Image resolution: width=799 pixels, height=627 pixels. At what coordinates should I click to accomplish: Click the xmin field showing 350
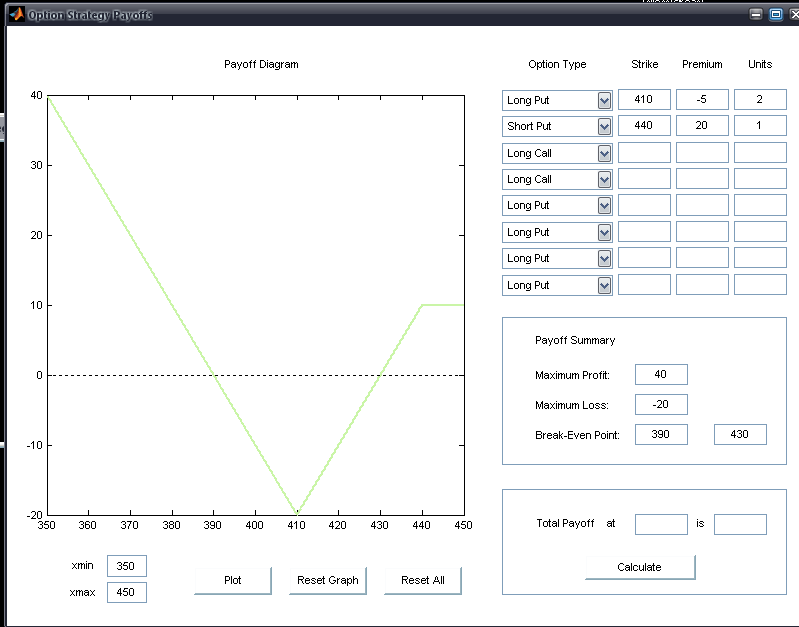127,566
